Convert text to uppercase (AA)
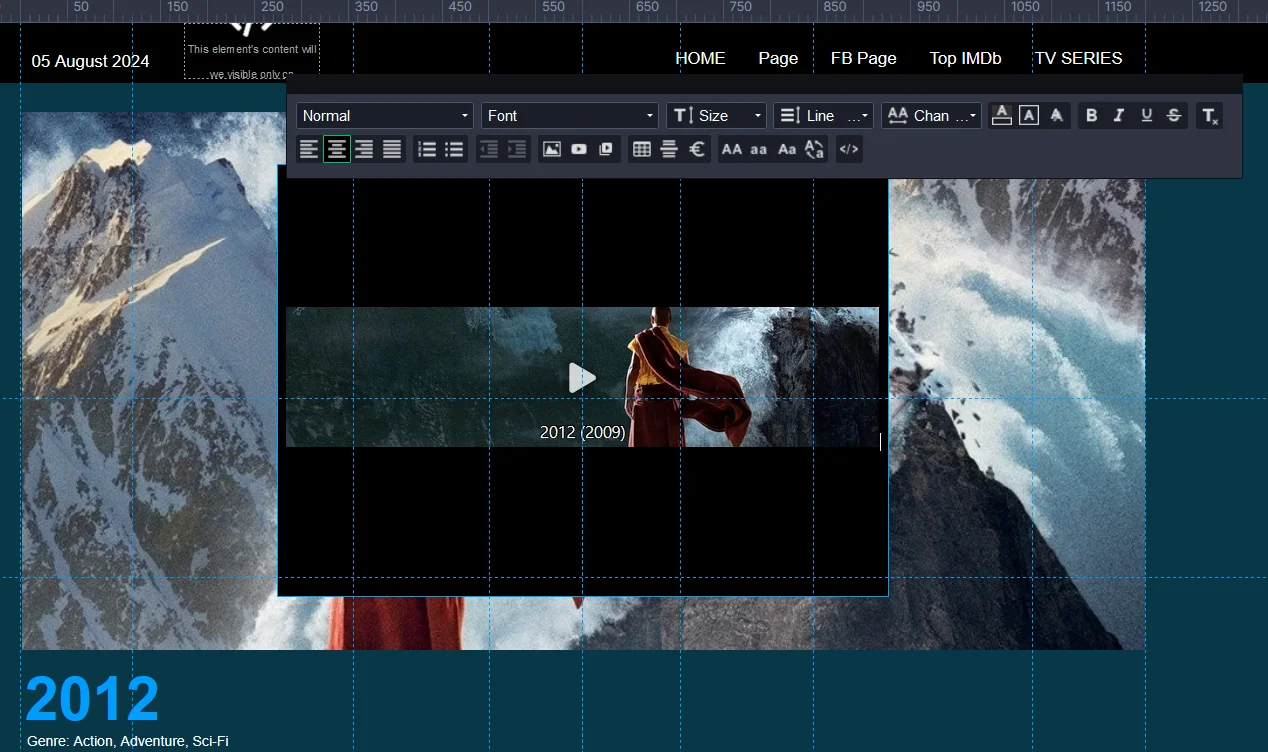The image size is (1268, 752). tap(732, 150)
